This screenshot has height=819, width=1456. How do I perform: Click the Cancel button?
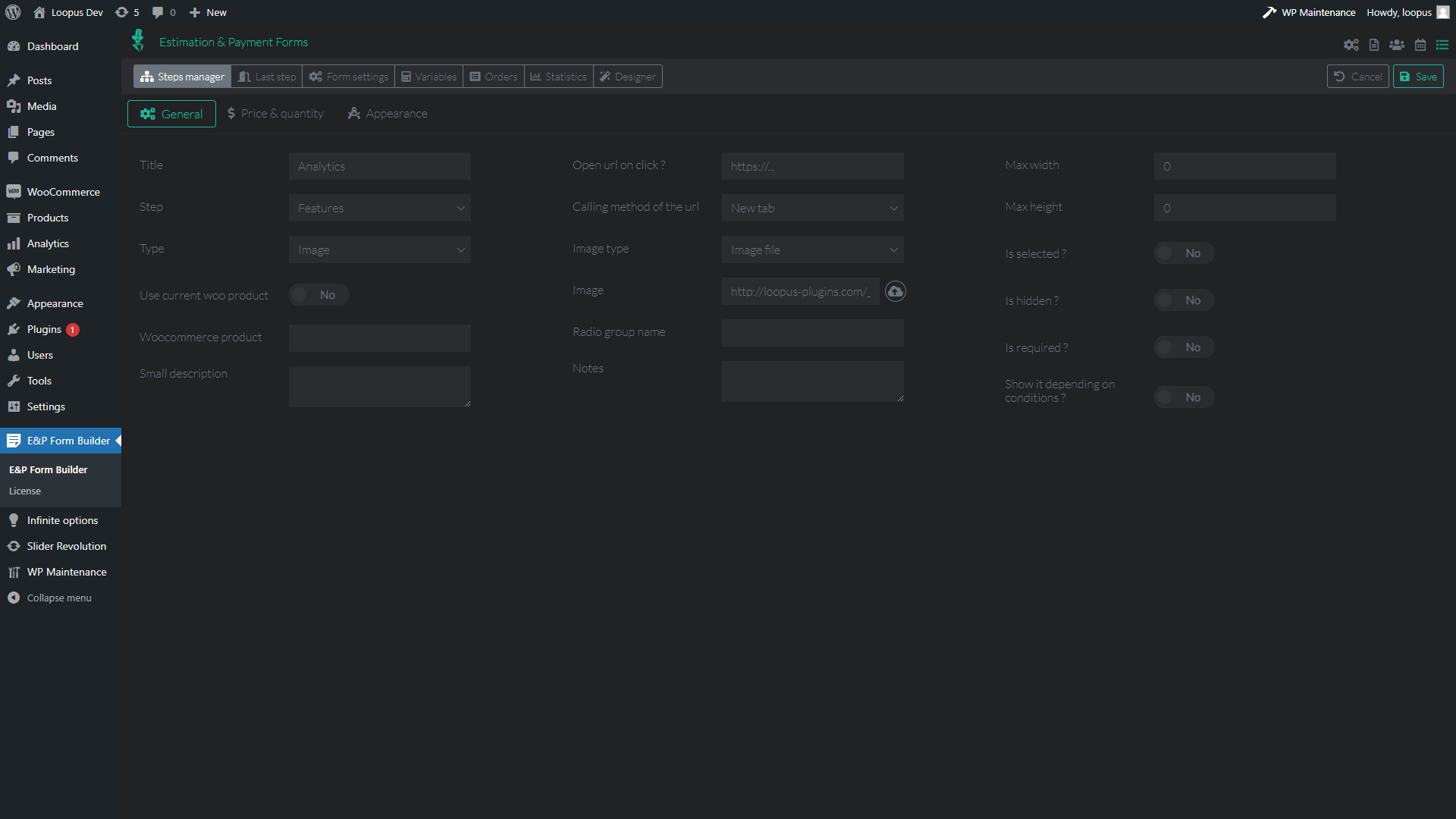[1358, 77]
